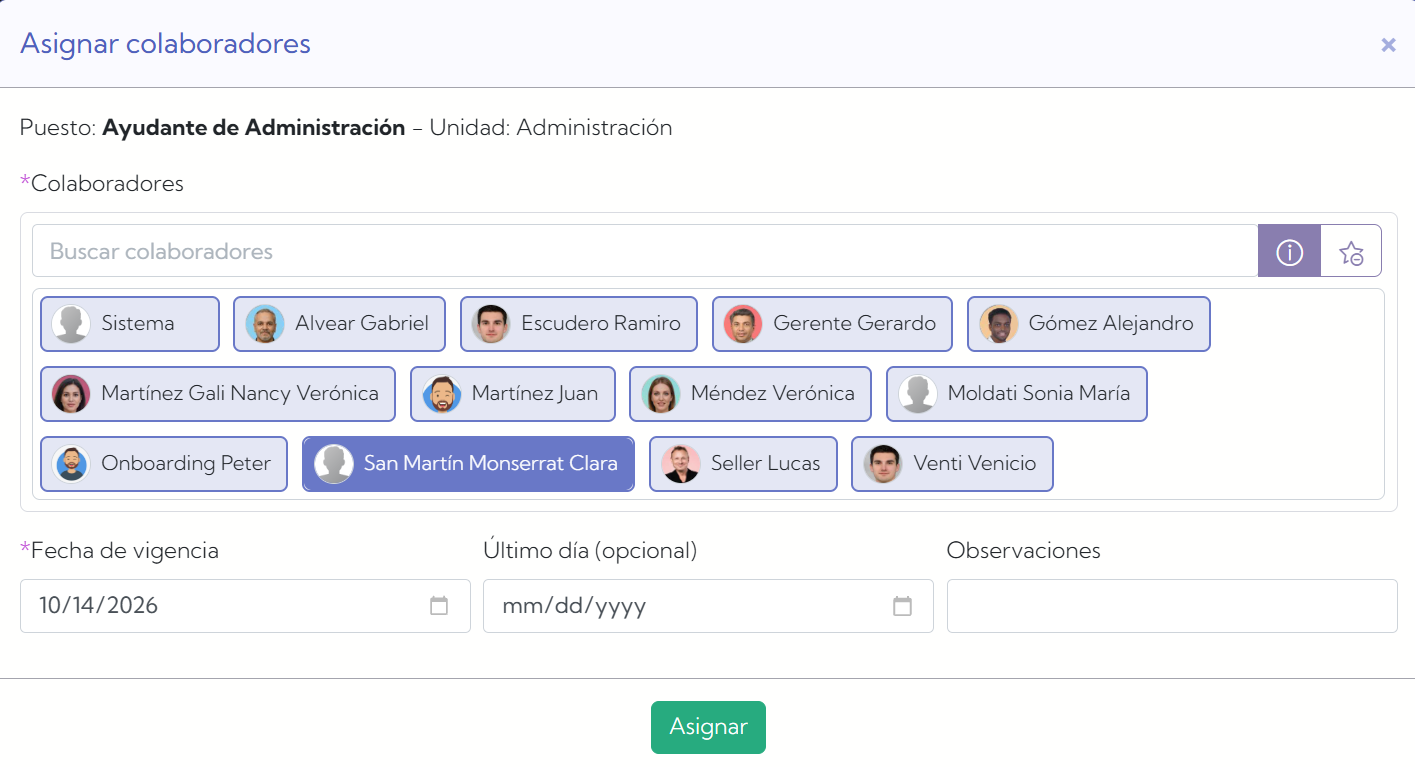Image resolution: width=1415 pixels, height=767 pixels.
Task: Close the Asignar colaboradores dialog
Action: [1388, 44]
